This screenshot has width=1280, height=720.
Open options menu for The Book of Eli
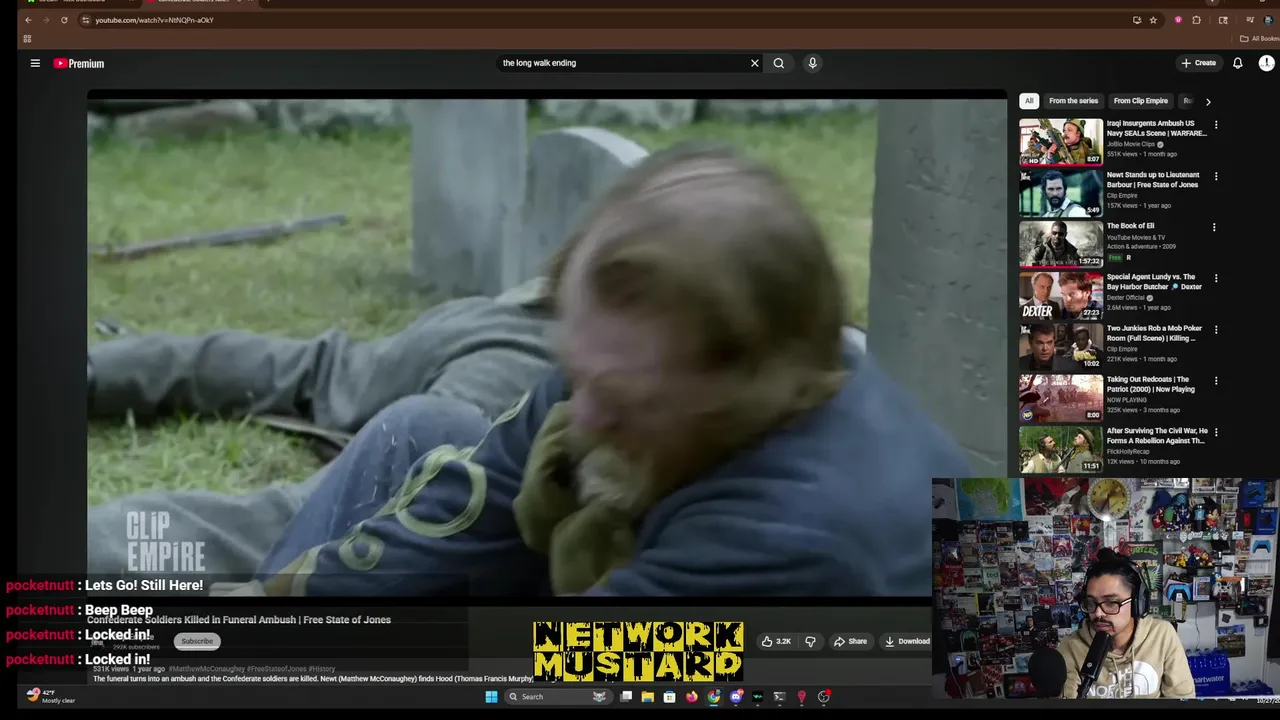pos(1214,227)
